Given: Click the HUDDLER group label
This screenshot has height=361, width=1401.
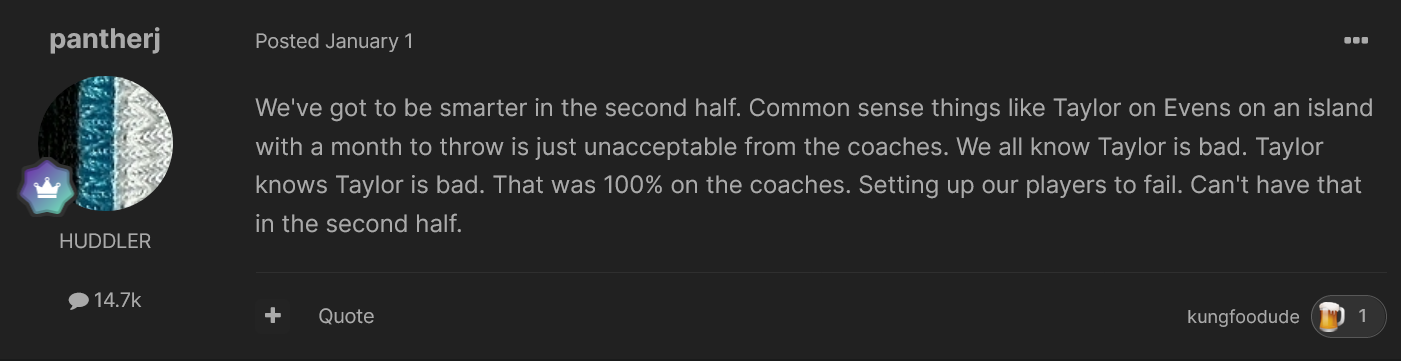Looking at the screenshot, I should pyautogui.click(x=105, y=242).
